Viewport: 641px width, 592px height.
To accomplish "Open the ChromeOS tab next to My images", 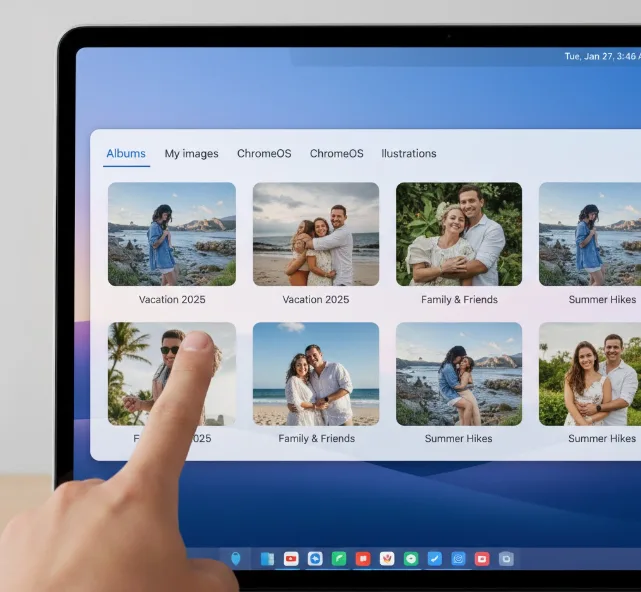I will coord(264,154).
